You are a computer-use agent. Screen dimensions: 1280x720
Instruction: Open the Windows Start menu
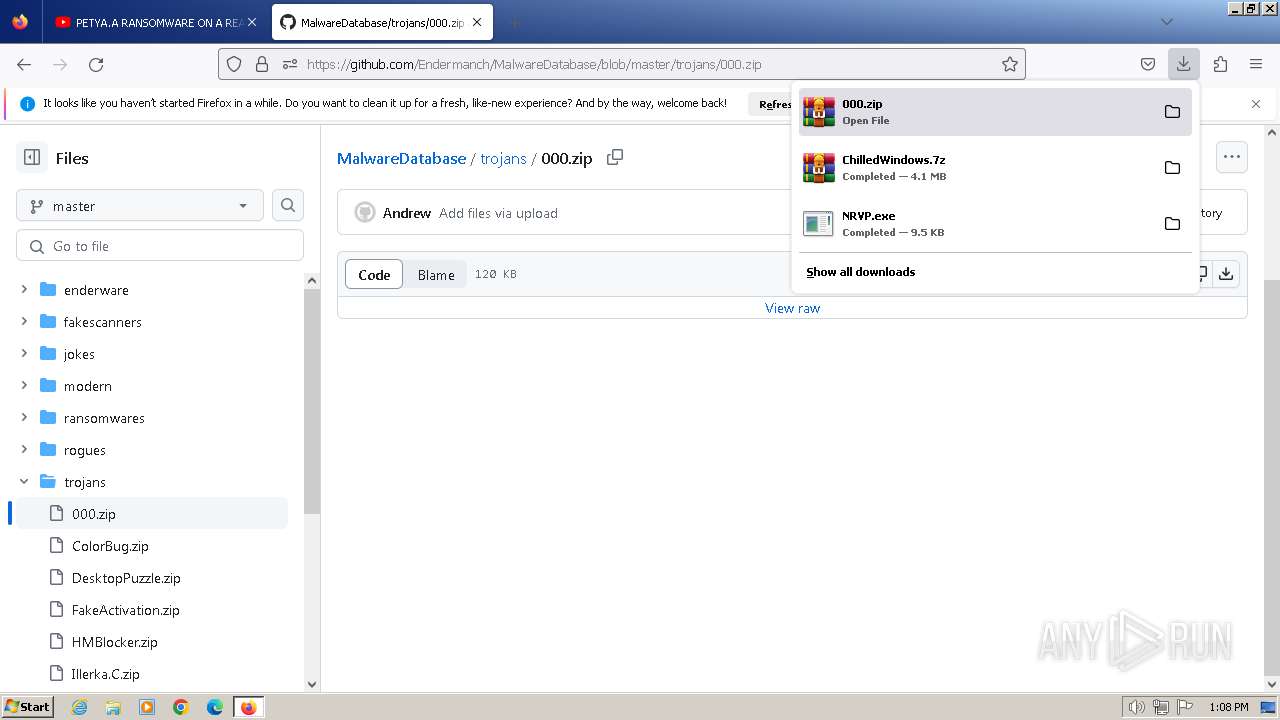coord(28,707)
